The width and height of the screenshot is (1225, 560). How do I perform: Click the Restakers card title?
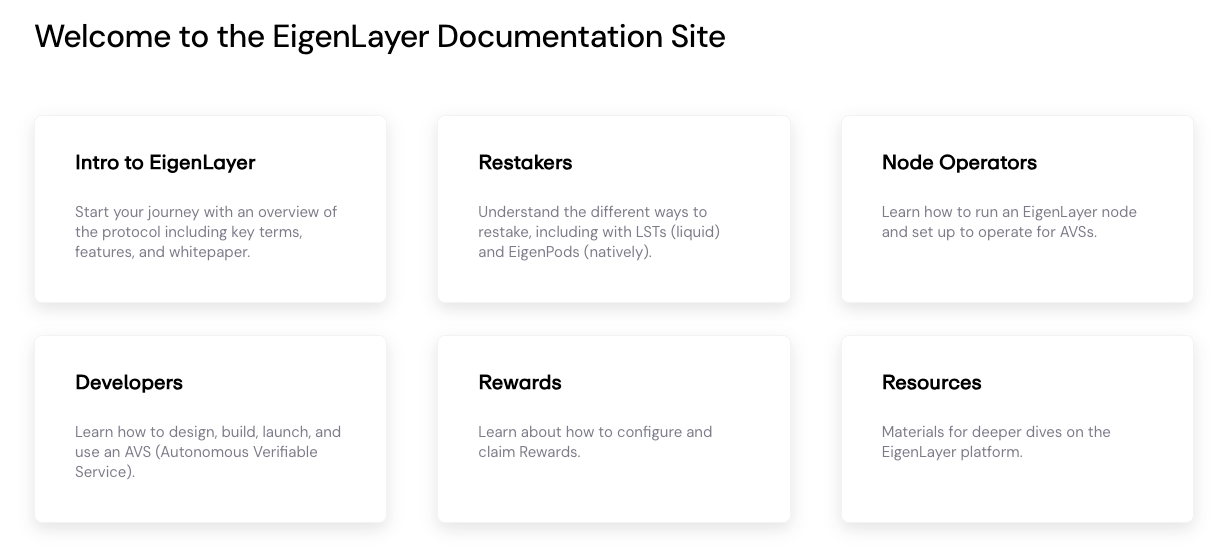[525, 163]
